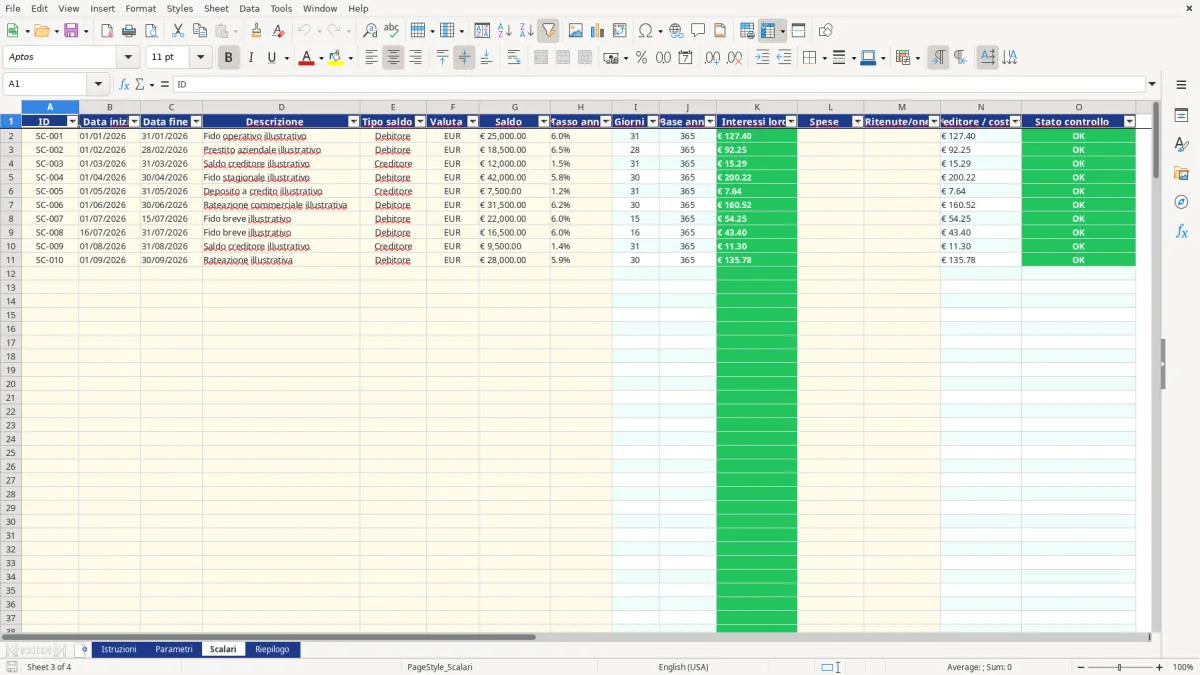Run the spelling check icon
The height and width of the screenshot is (675, 1200).
coord(392,31)
